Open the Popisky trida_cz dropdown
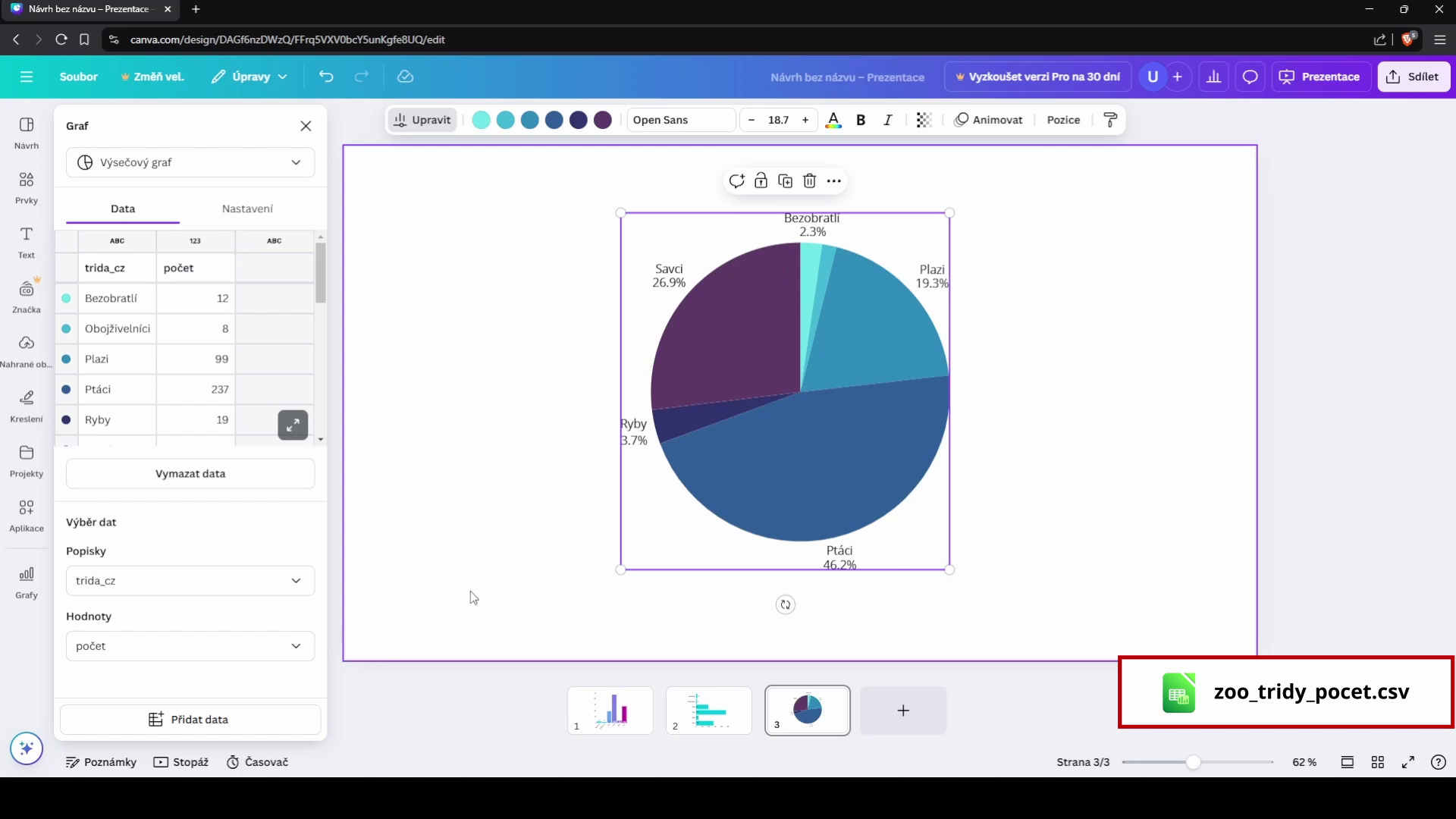The height and width of the screenshot is (819, 1456). [190, 581]
